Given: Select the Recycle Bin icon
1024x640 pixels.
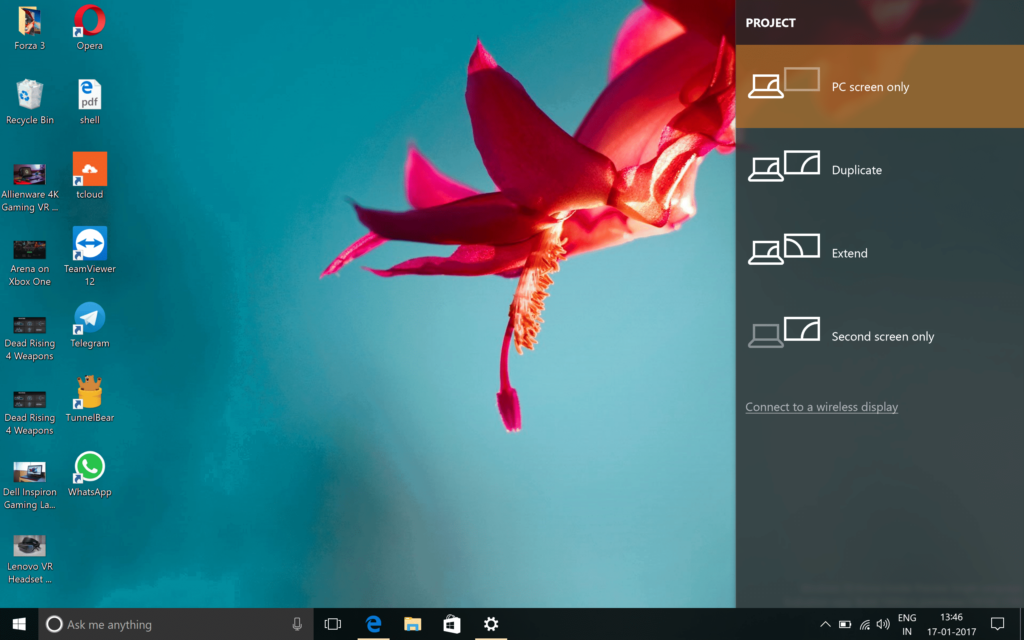Looking at the screenshot, I should click(x=29, y=102).
